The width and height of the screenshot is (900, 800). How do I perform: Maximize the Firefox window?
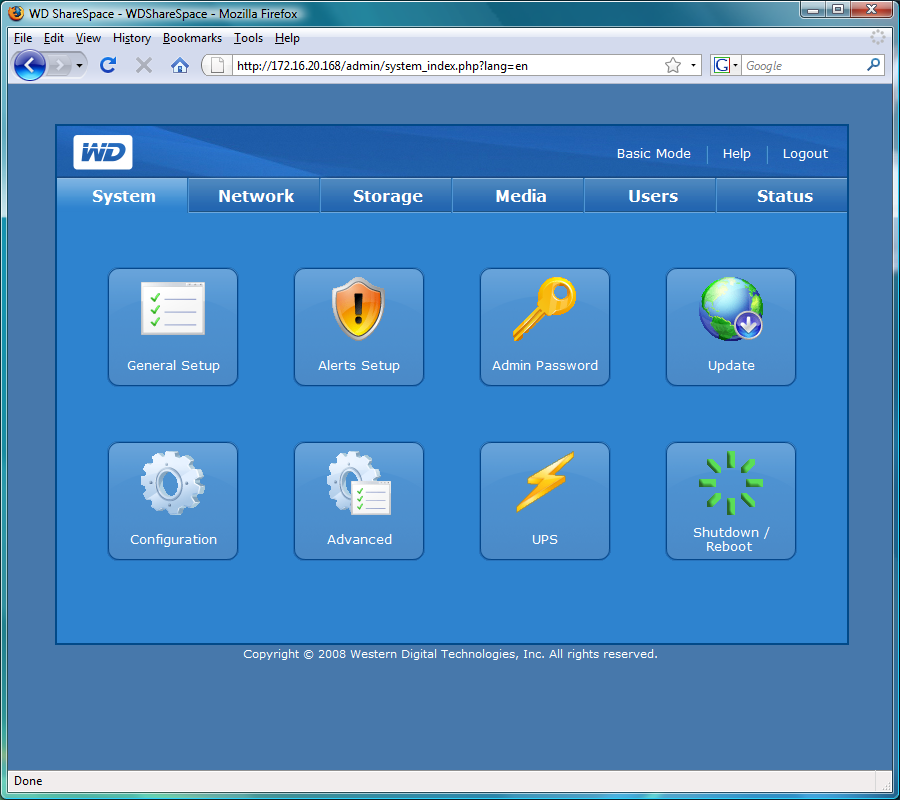click(837, 10)
